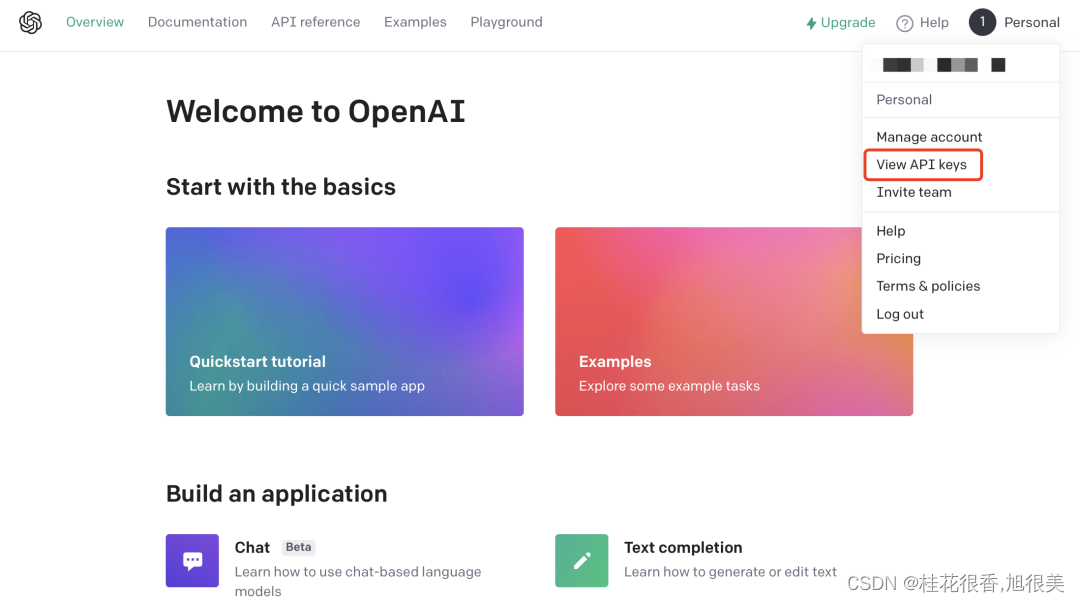Choose Manage account from menu
The width and height of the screenshot is (1080, 602).
point(929,137)
